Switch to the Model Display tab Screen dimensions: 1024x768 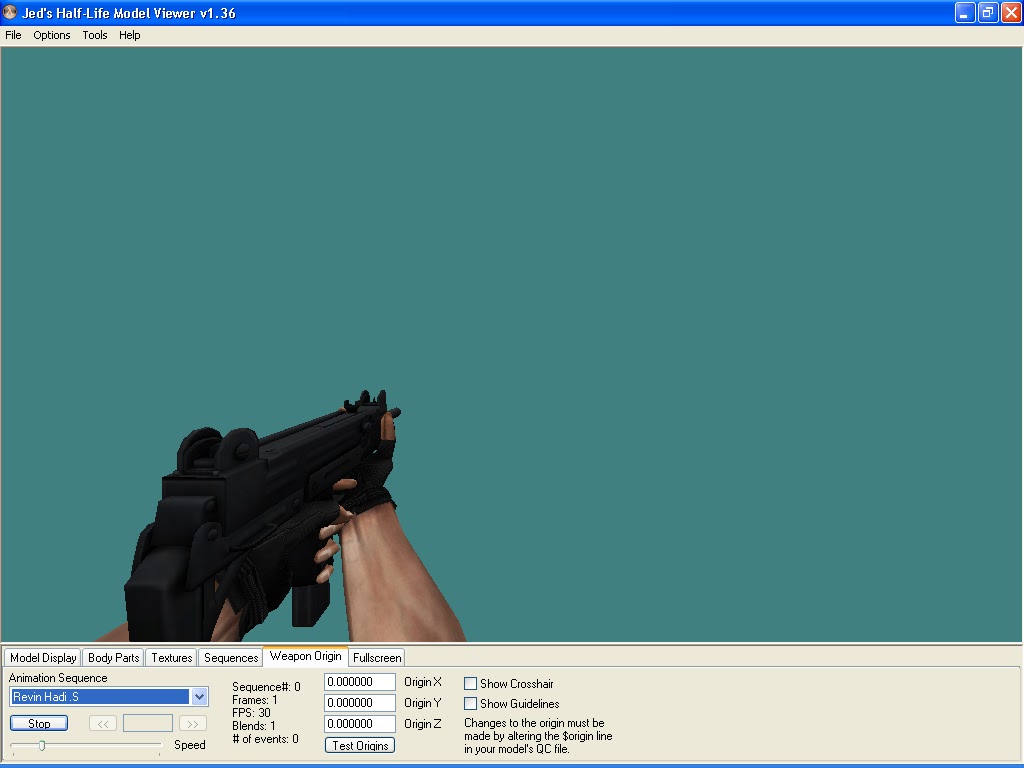point(43,658)
